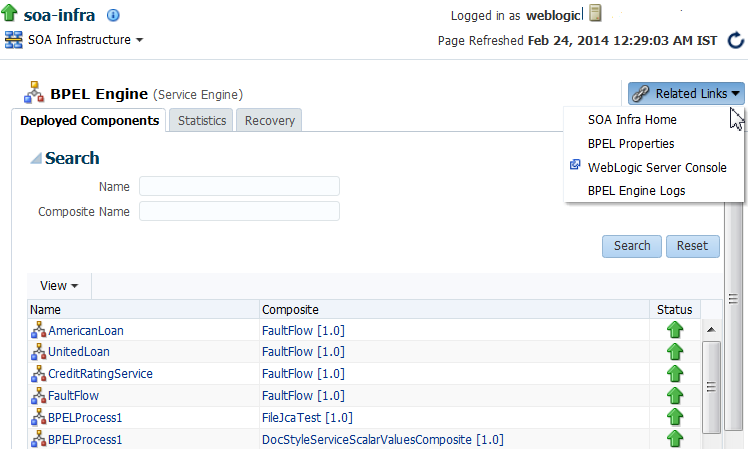Screen dimensions: 748x449
Task: Open BPELProcess1 link in DocStyleService row
Action: click(x=85, y=439)
